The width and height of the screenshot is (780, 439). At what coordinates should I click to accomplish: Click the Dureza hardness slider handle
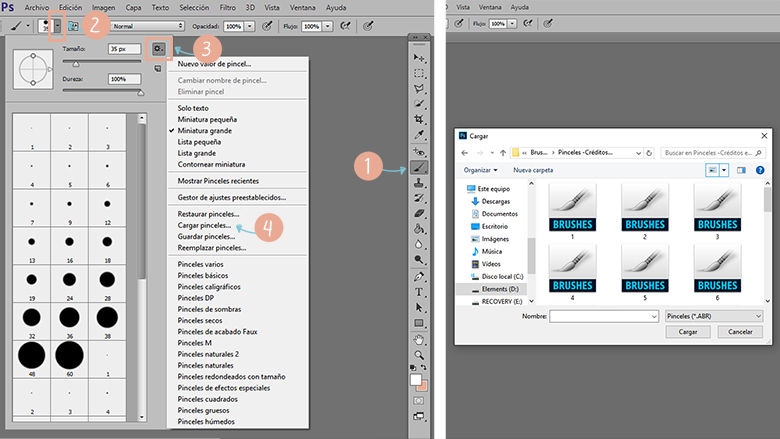pyautogui.click(x=141, y=92)
